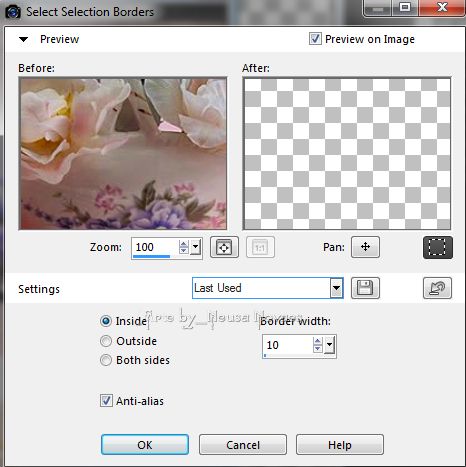The width and height of the screenshot is (466, 467).
Task: Select the Outside radio button
Action: coord(106,341)
